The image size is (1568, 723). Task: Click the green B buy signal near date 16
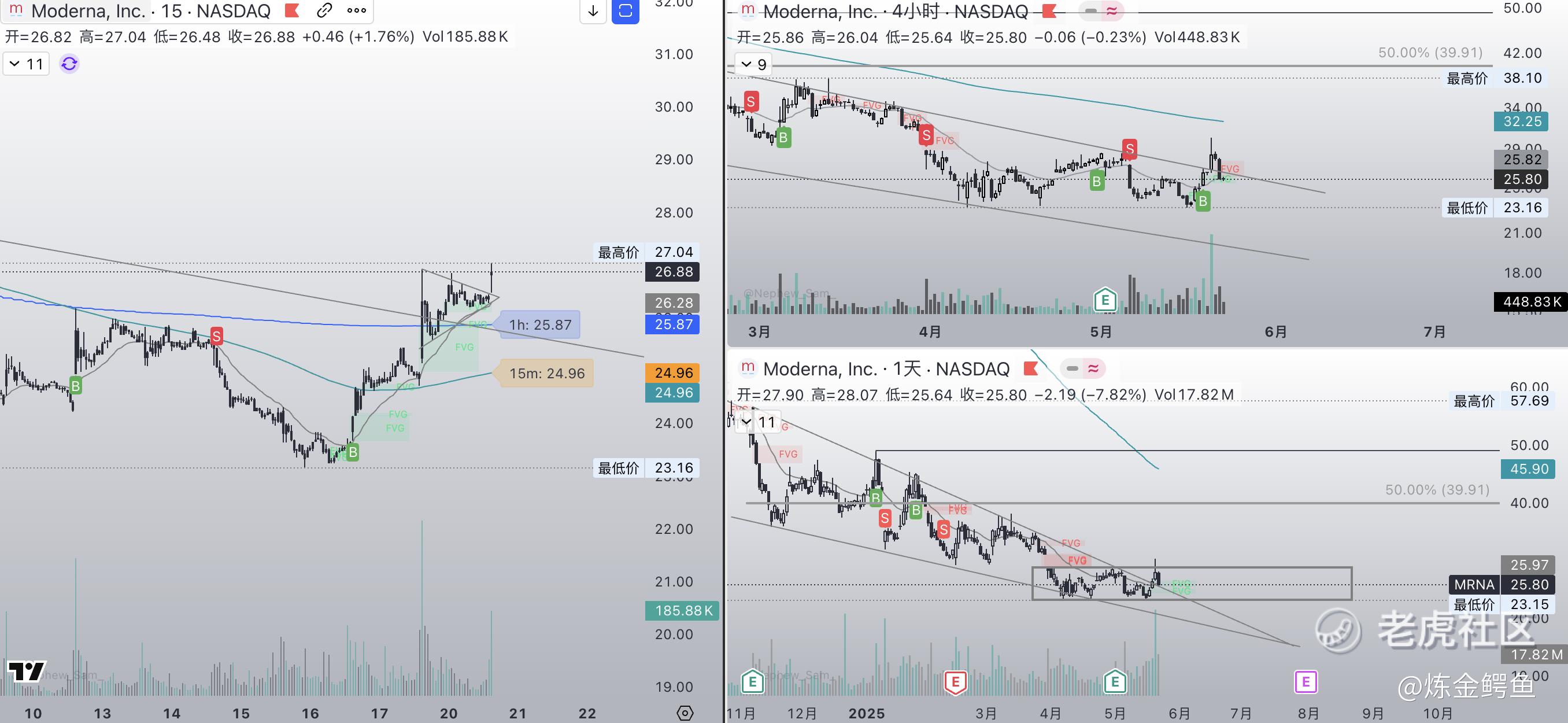pyautogui.click(x=353, y=452)
